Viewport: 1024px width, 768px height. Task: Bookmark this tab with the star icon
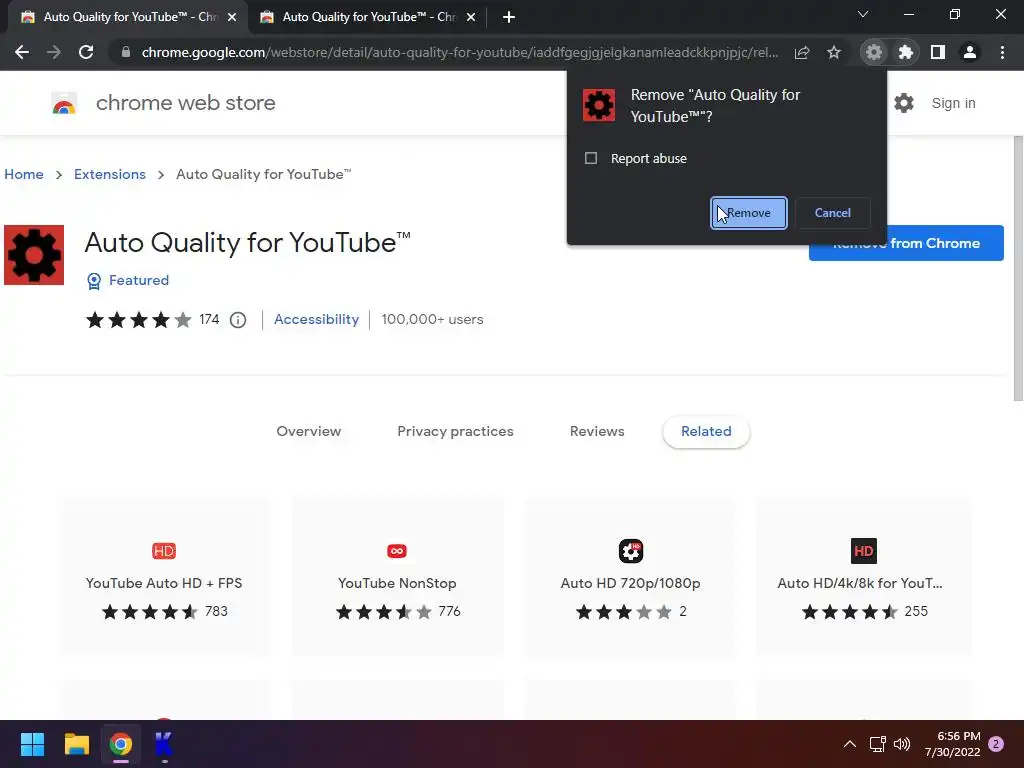coord(834,52)
